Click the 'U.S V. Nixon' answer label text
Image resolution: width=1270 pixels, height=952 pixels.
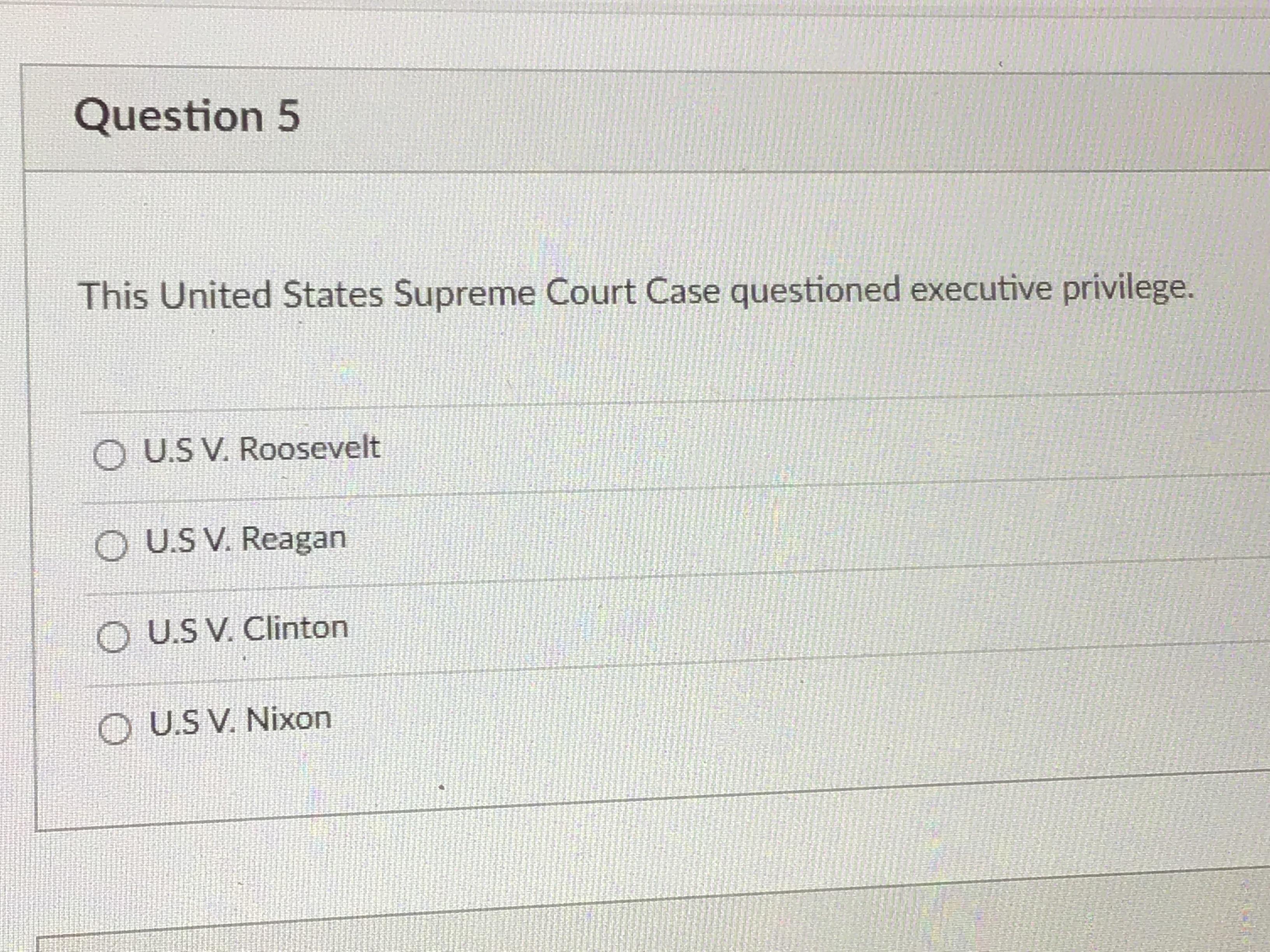(240, 720)
